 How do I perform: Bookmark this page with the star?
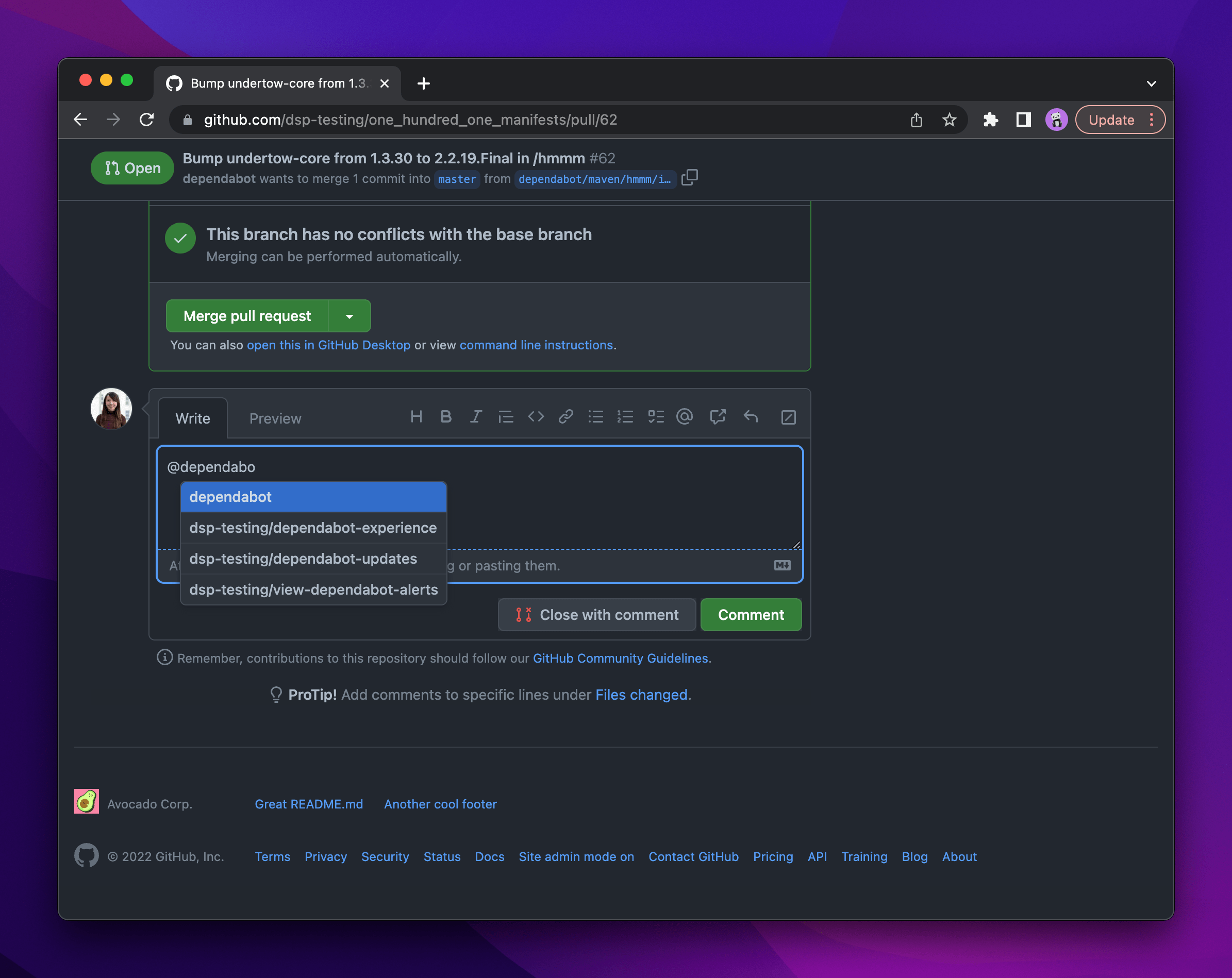pyautogui.click(x=949, y=120)
